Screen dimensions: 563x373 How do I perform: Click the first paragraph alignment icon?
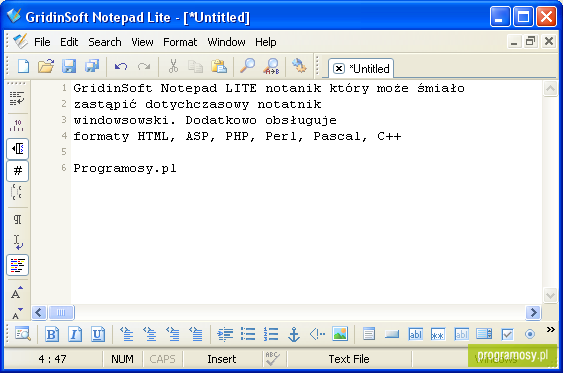click(126, 334)
